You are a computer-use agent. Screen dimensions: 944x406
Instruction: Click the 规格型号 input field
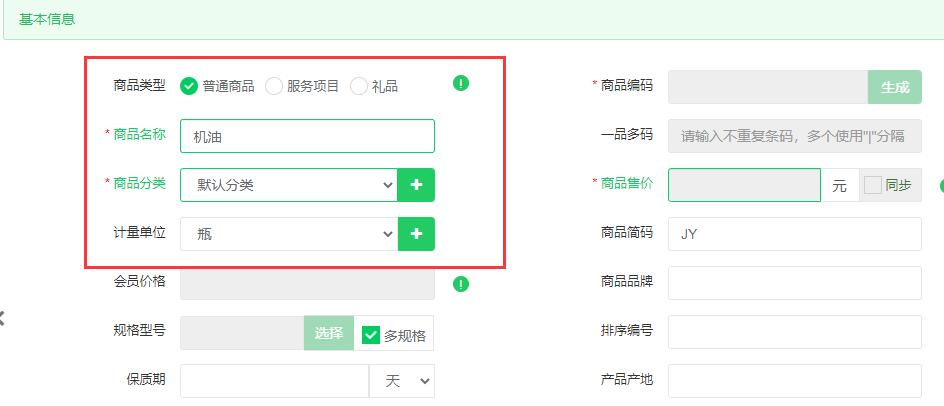pyautogui.click(x=242, y=333)
